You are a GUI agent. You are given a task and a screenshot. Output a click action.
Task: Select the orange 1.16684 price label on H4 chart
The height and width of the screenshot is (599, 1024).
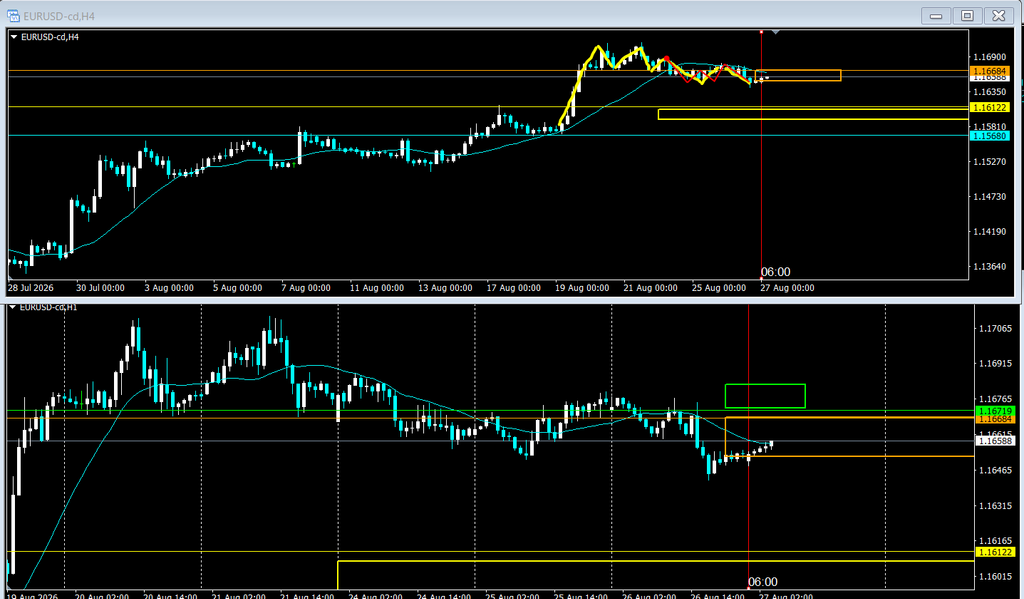click(x=990, y=71)
